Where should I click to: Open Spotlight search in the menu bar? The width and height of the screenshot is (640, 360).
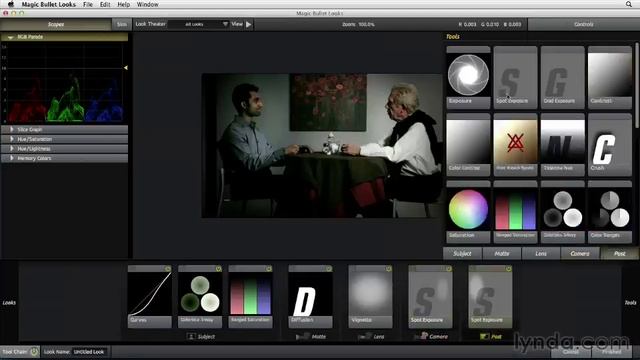point(629,4)
